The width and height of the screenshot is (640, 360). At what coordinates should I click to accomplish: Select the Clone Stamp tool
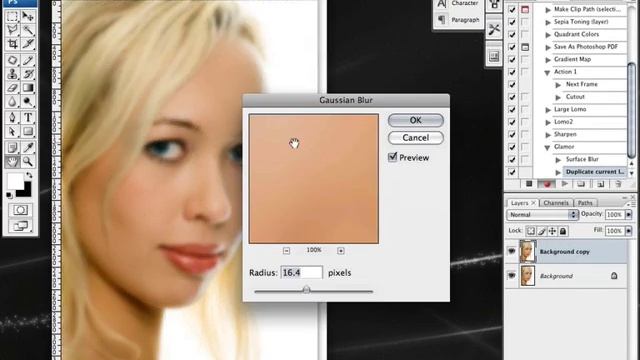coord(12,74)
